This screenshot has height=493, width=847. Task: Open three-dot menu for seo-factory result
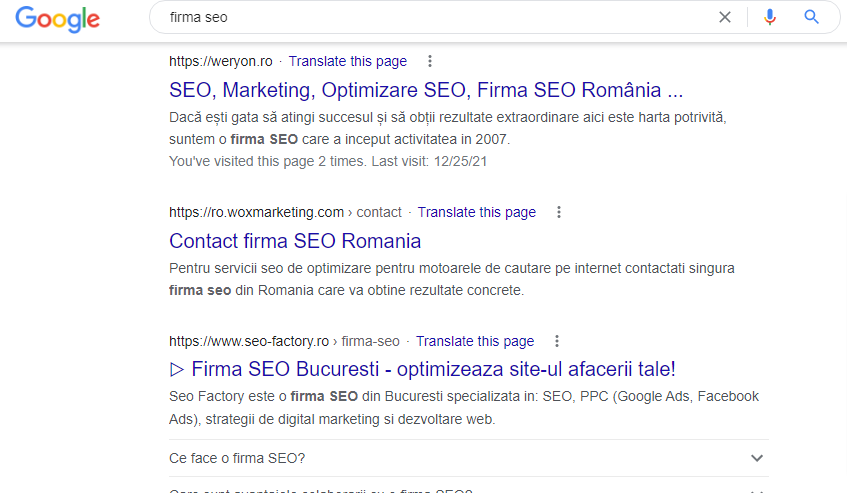(557, 341)
